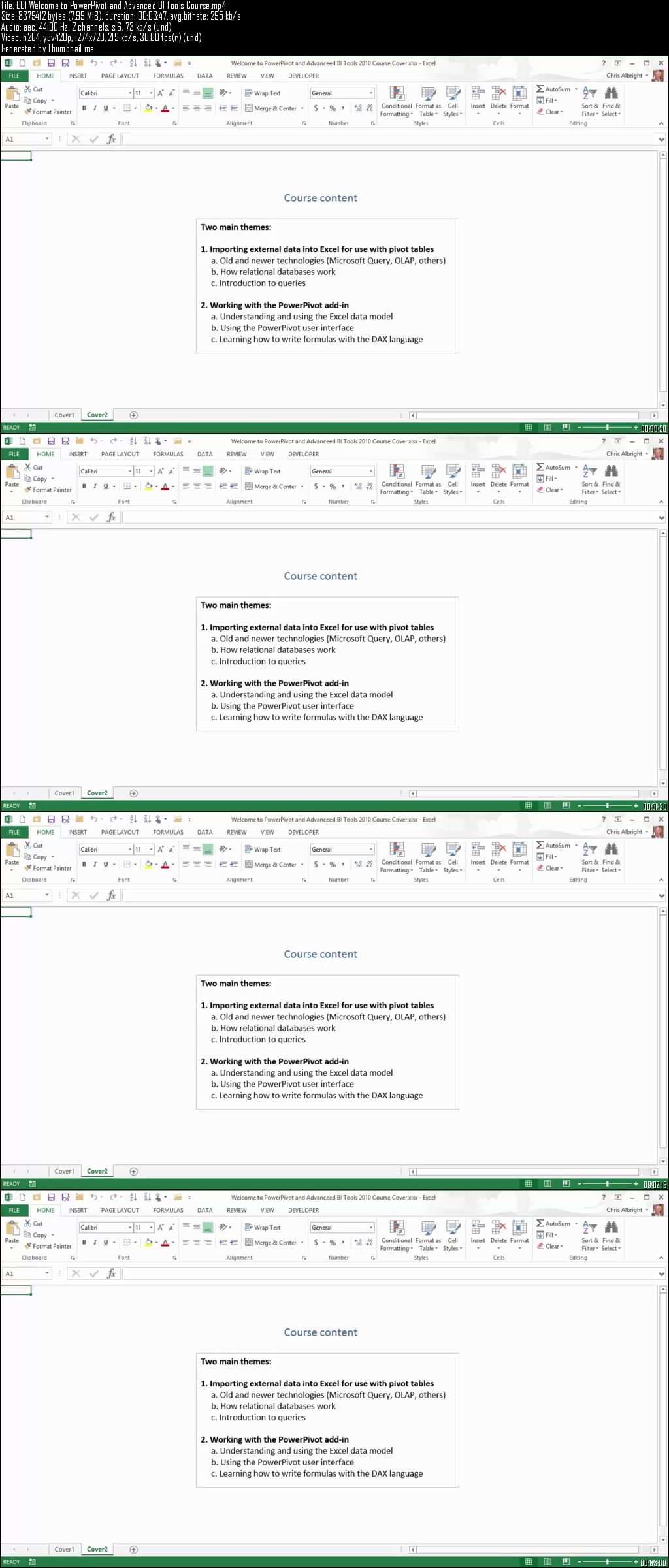Open INSERT tab in the 00:00:50 frame
Screen dimensions: 669x1568
tap(77, 76)
